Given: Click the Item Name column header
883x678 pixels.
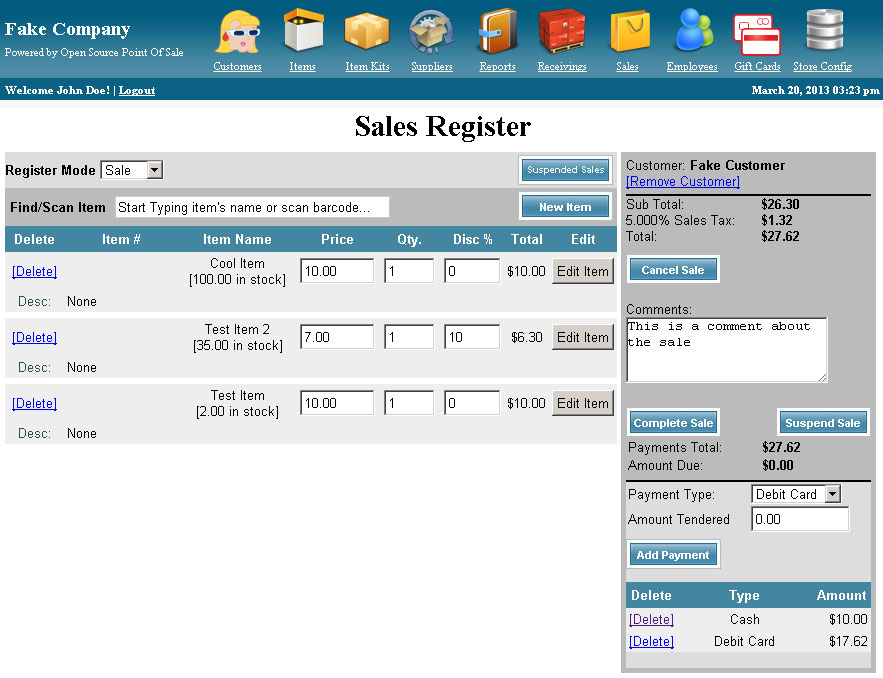Looking at the screenshot, I should pos(237,239).
